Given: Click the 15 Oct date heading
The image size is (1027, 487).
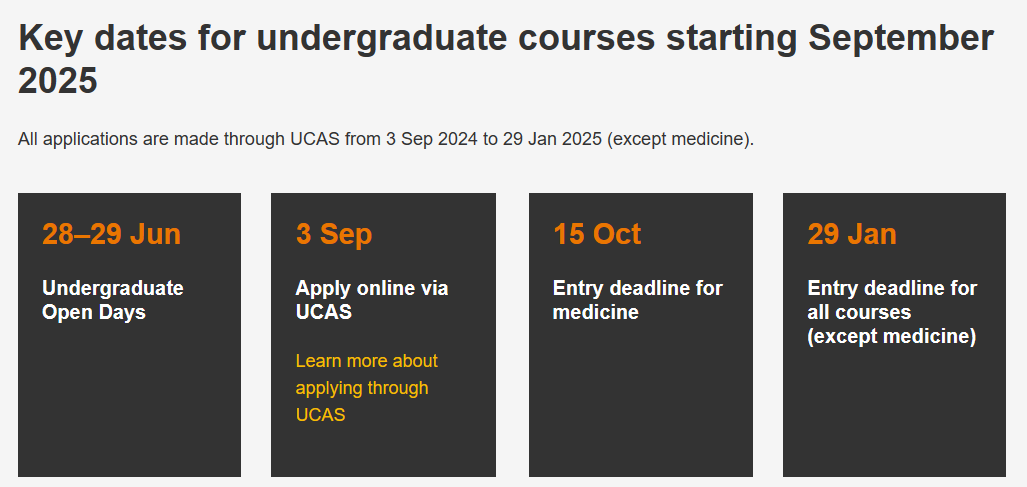Looking at the screenshot, I should (x=597, y=234).
